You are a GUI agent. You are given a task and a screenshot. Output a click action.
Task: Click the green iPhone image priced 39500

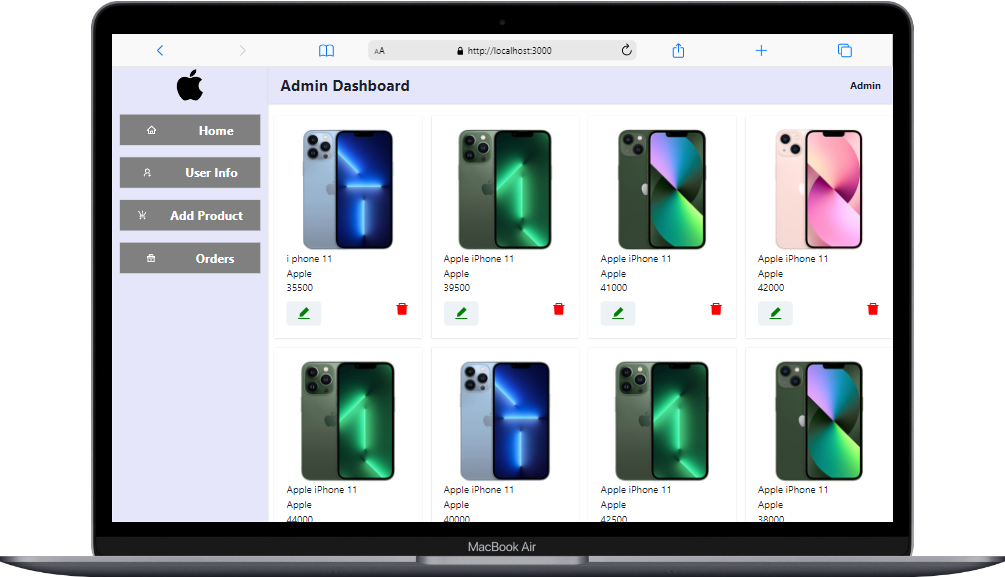505,189
